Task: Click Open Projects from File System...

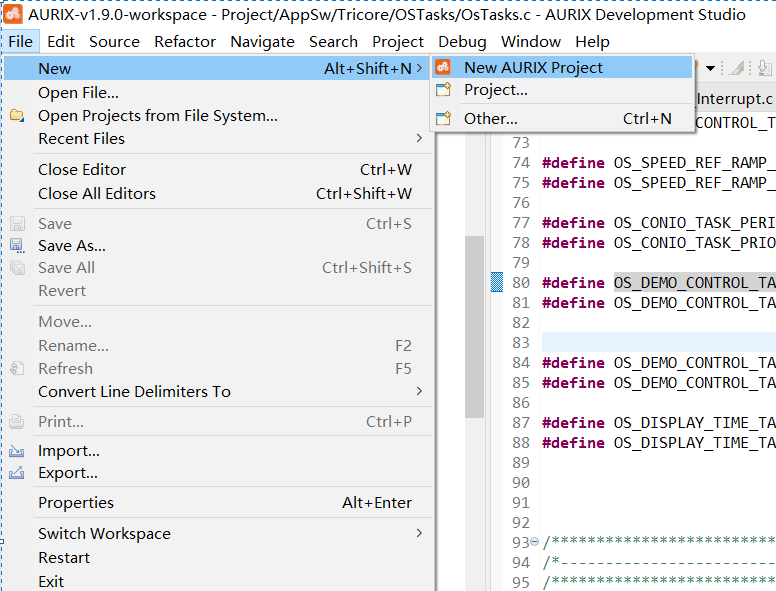Action: click(x=218, y=116)
